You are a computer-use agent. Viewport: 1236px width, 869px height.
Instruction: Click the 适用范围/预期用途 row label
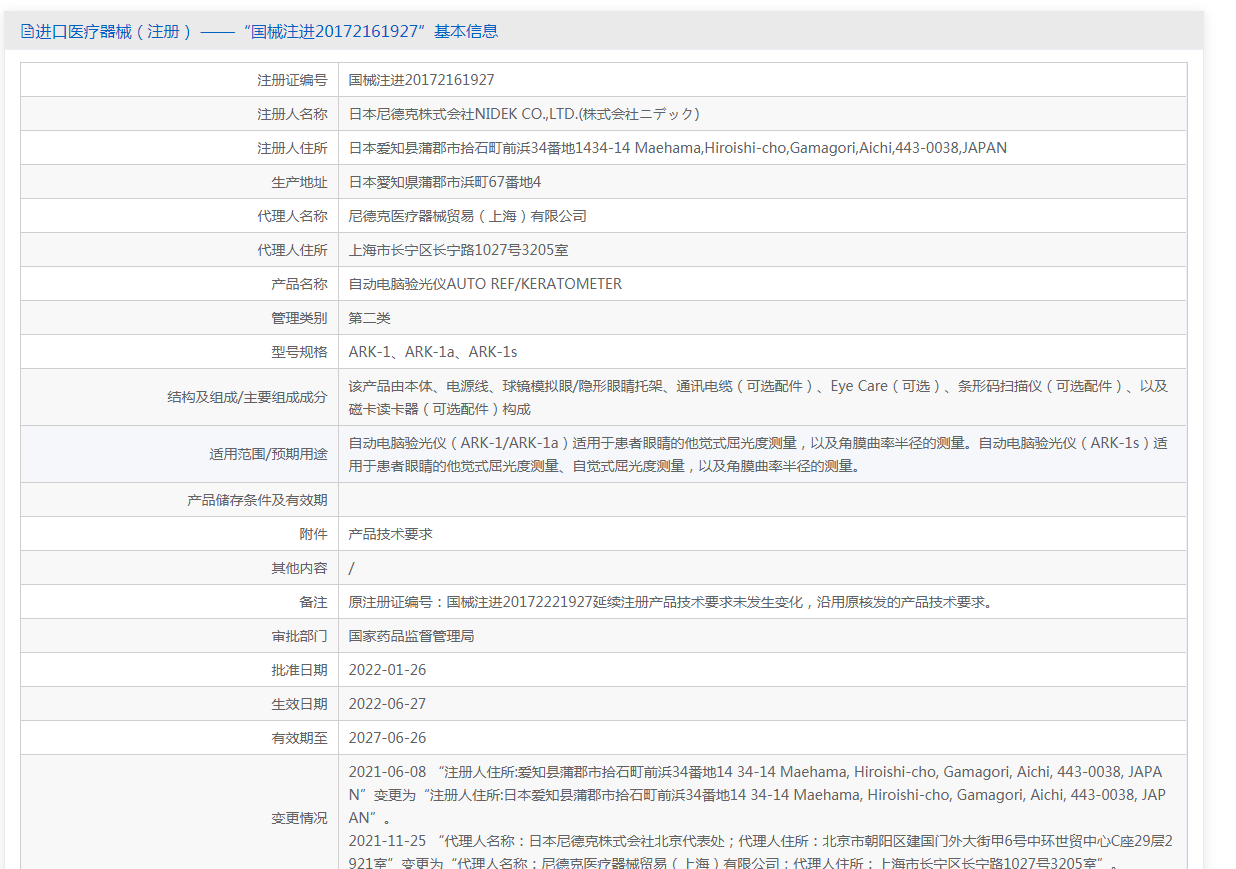[267, 454]
